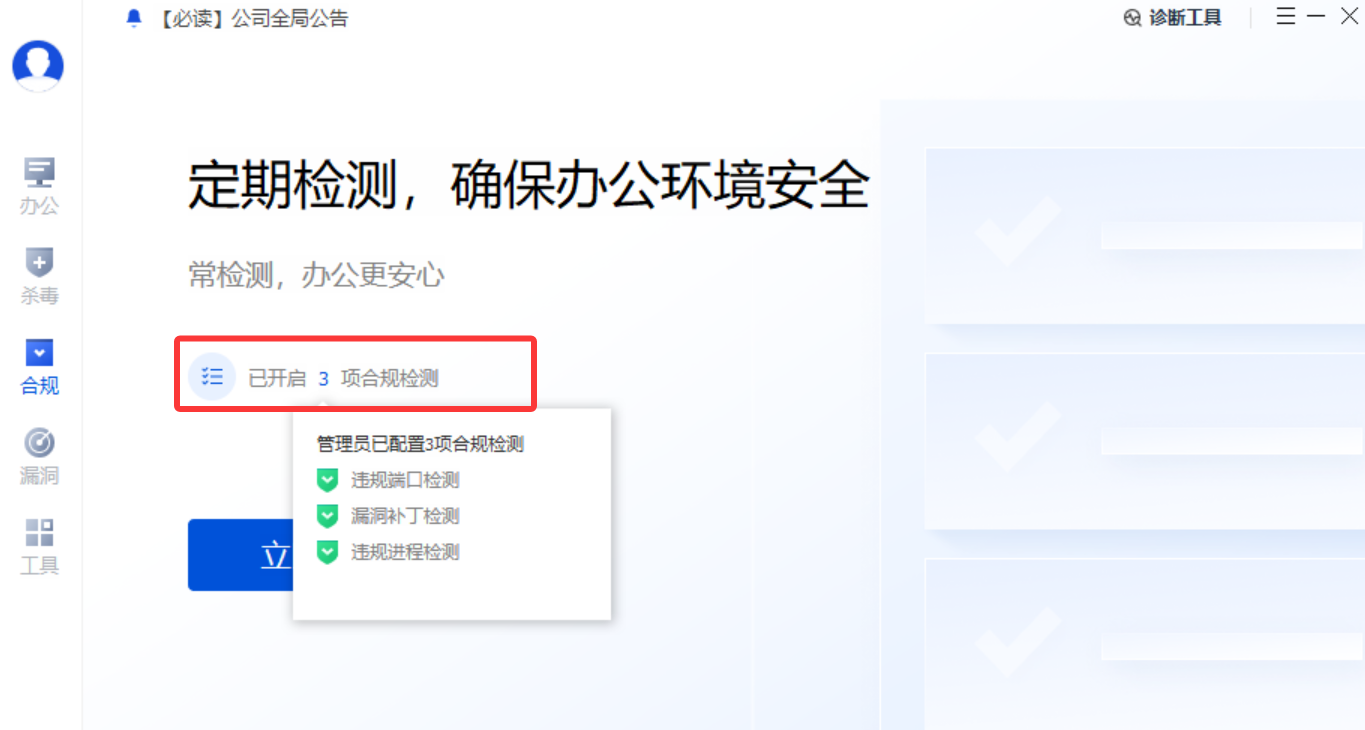Viewport: 1365px width, 730px height.
Task: Select 违规端口检测 in the popup
Action: pyautogui.click(x=405, y=481)
